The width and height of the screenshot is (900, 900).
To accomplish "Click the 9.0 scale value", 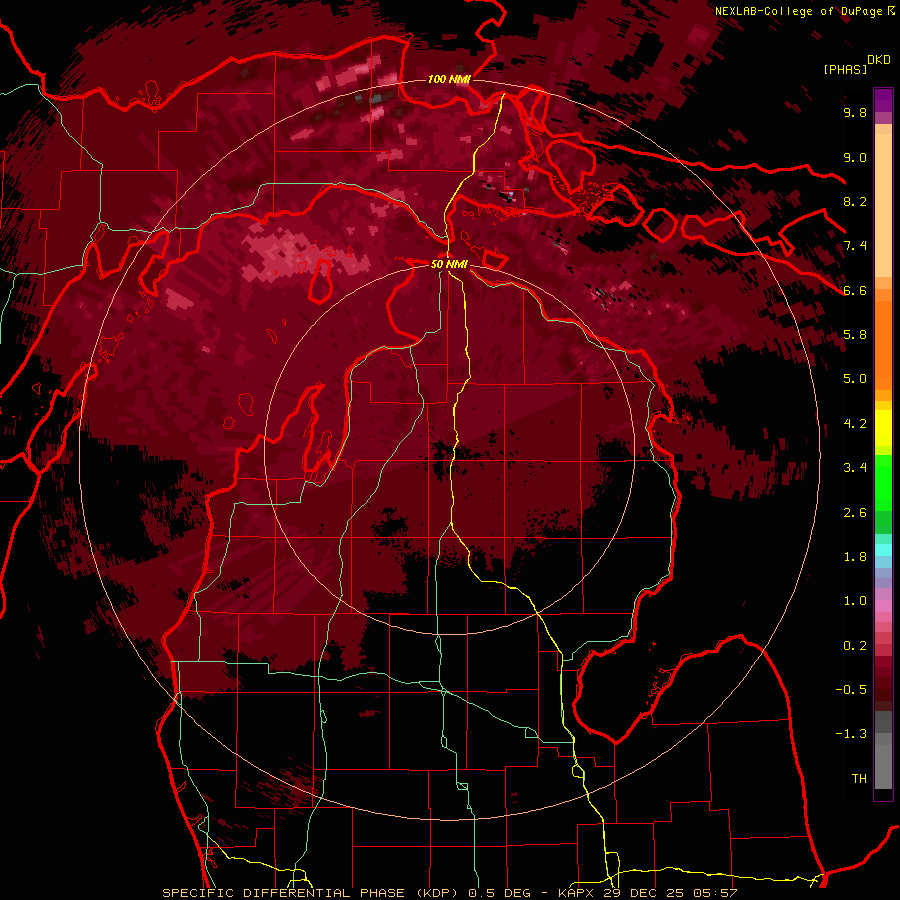I will pos(855,157).
